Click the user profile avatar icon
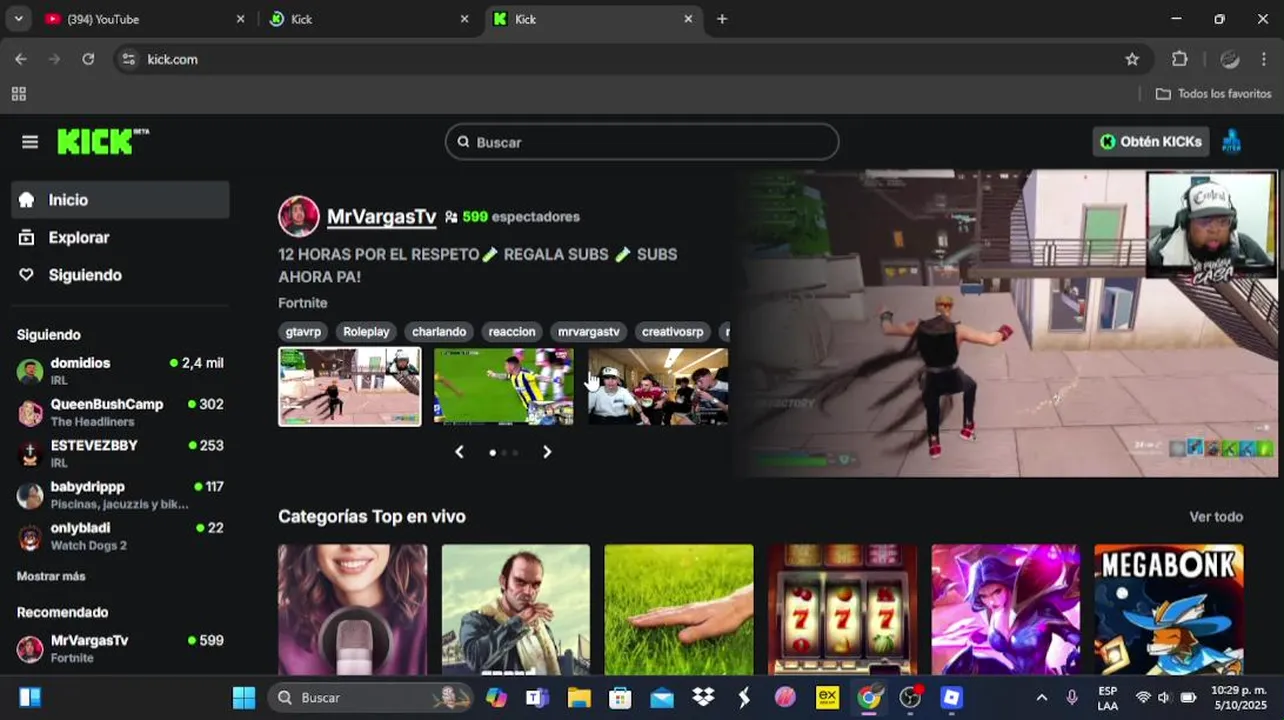This screenshot has width=1284, height=720. (x=1231, y=141)
